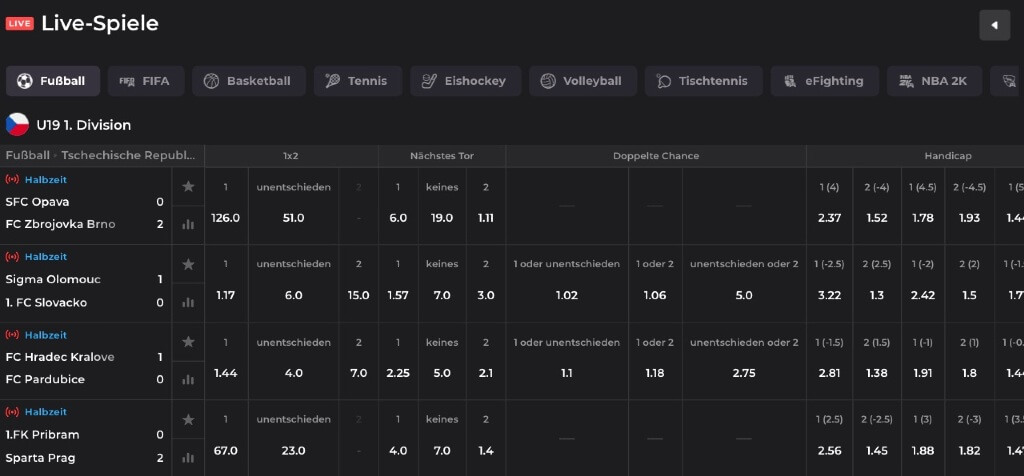Click Halbzeit status of Sigma Olomouc match
Screen dimensions: 1024x476
[46, 257]
